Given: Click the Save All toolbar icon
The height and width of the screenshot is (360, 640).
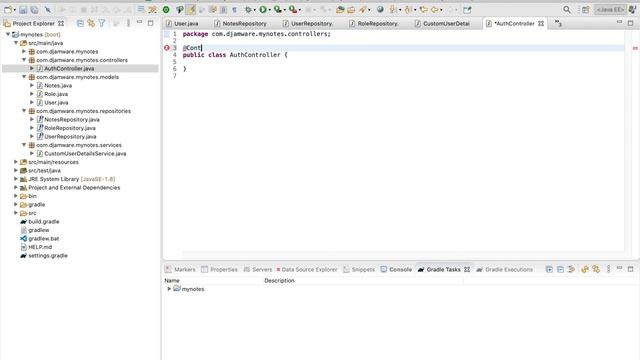Looking at the screenshot, I should (x=35, y=9).
